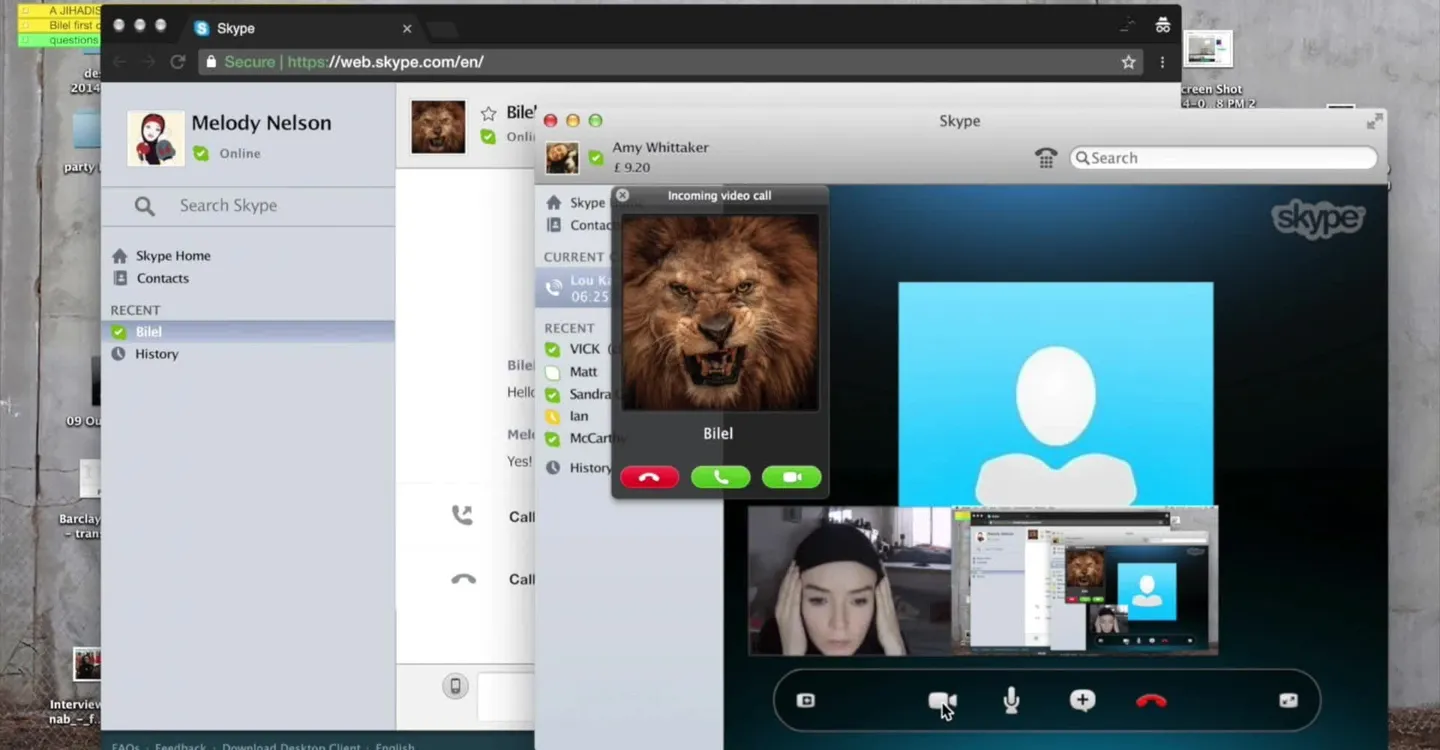Click the sidebar toggle icon in call bar
The image size is (1440, 750).
click(x=806, y=700)
